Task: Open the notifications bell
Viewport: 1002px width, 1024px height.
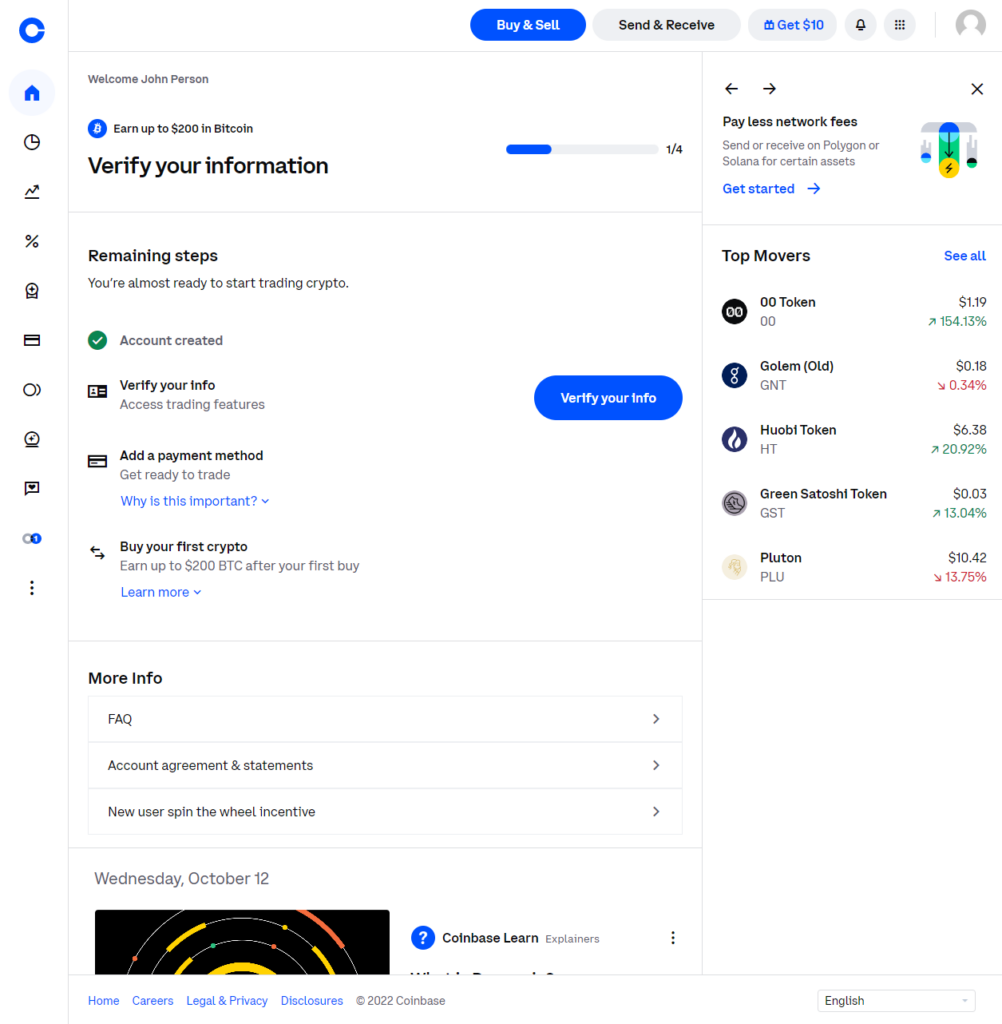Action: coord(860,25)
